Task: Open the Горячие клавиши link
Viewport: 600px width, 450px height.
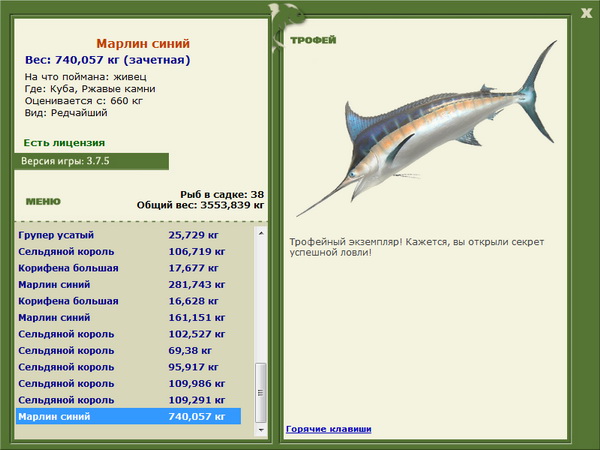Action: (329, 429)
